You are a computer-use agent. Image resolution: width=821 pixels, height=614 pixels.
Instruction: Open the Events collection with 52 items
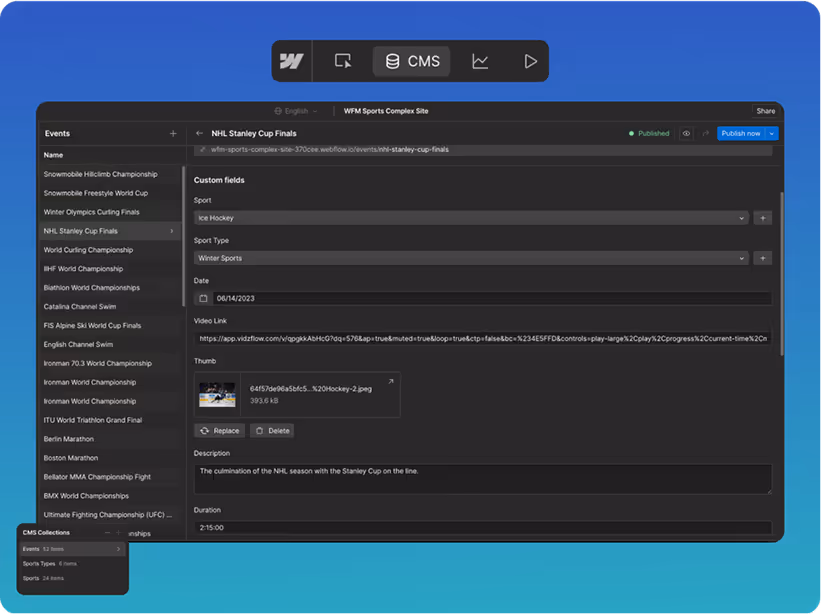coord(73,549)
